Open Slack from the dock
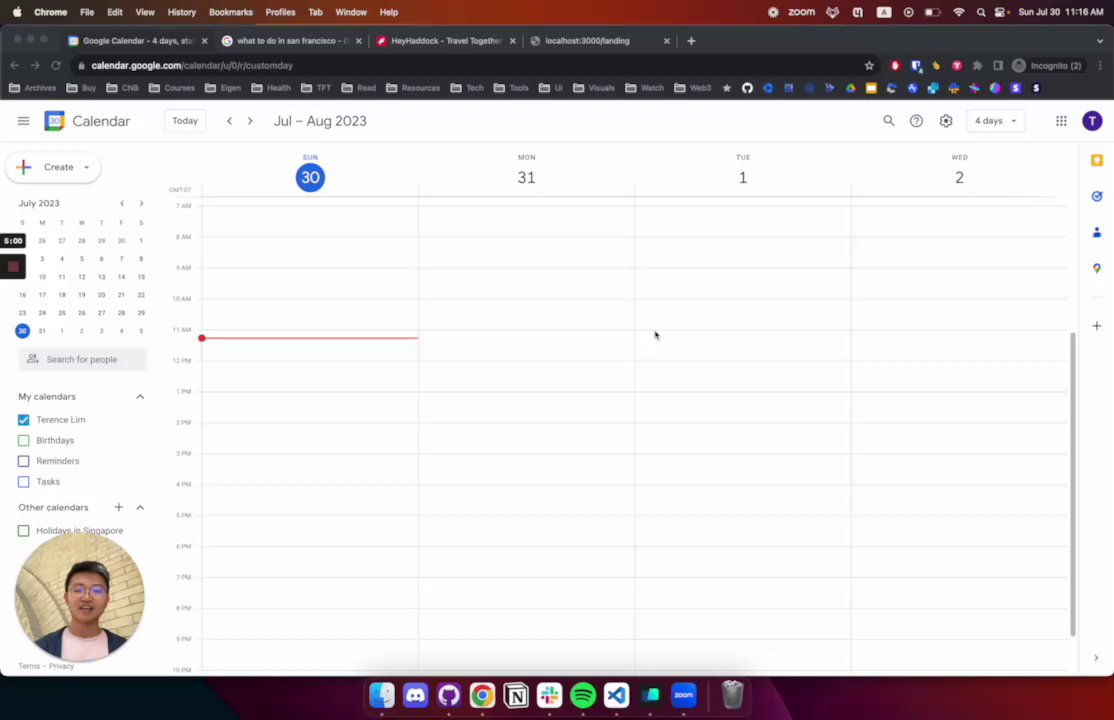This screenshot has width=1114, height=720. (549, 695)
